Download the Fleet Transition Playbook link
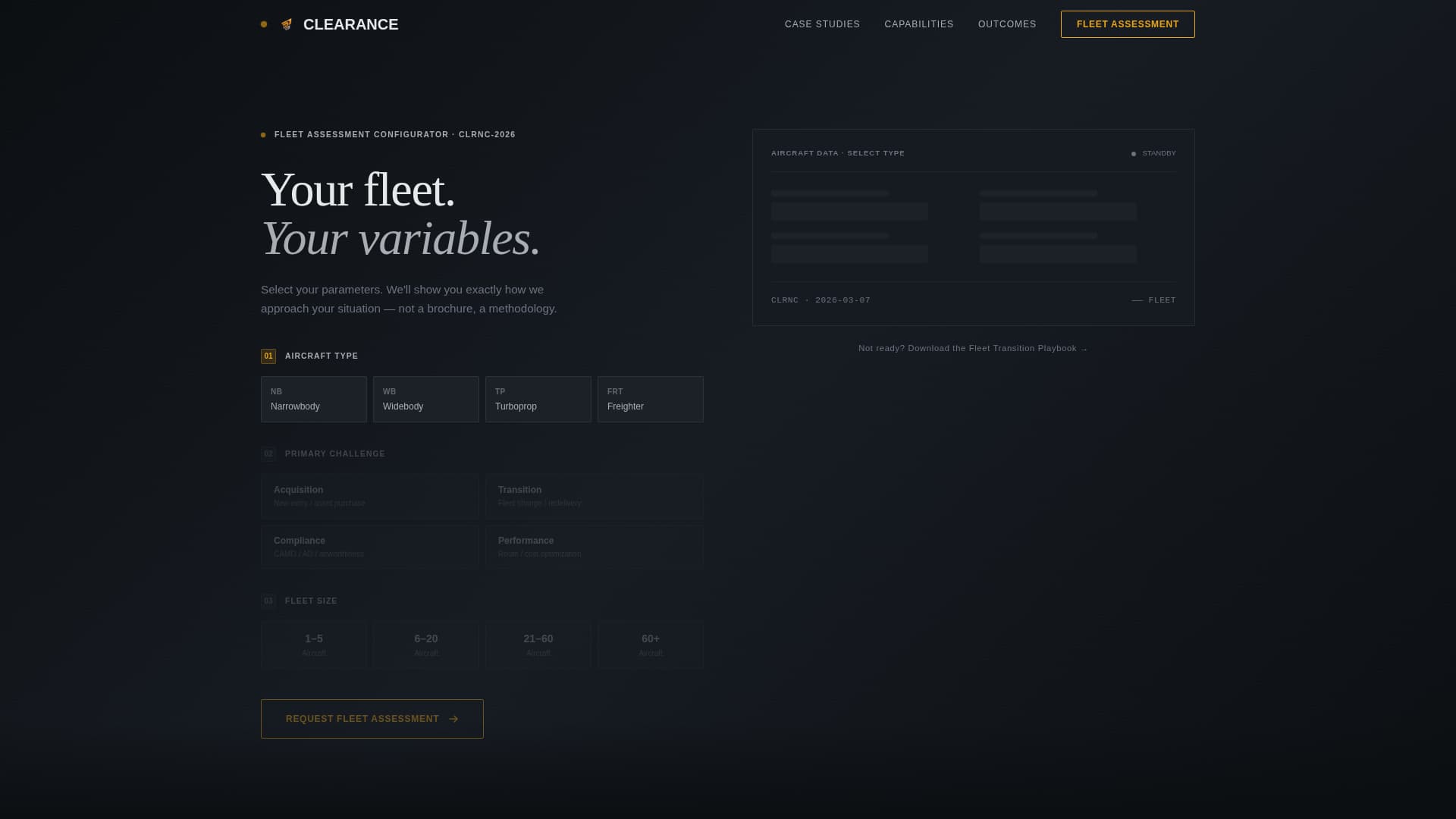Image resolution: width=1456 pixels, height=819 pixels. (973, 348)
